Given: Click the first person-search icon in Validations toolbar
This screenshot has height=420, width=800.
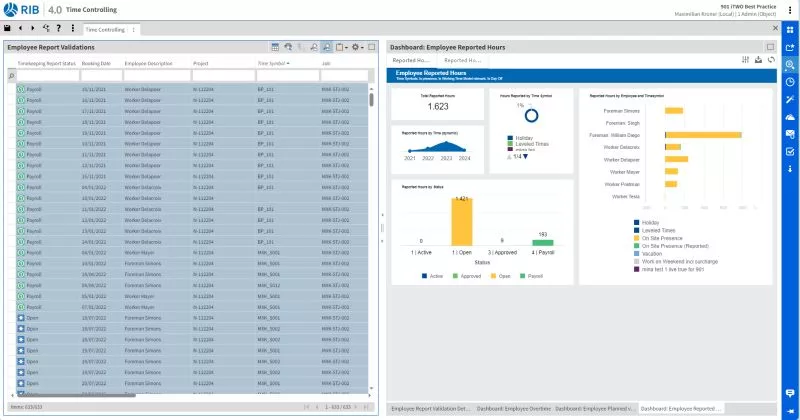Looking at the screenshot, I should click(314, 47).
